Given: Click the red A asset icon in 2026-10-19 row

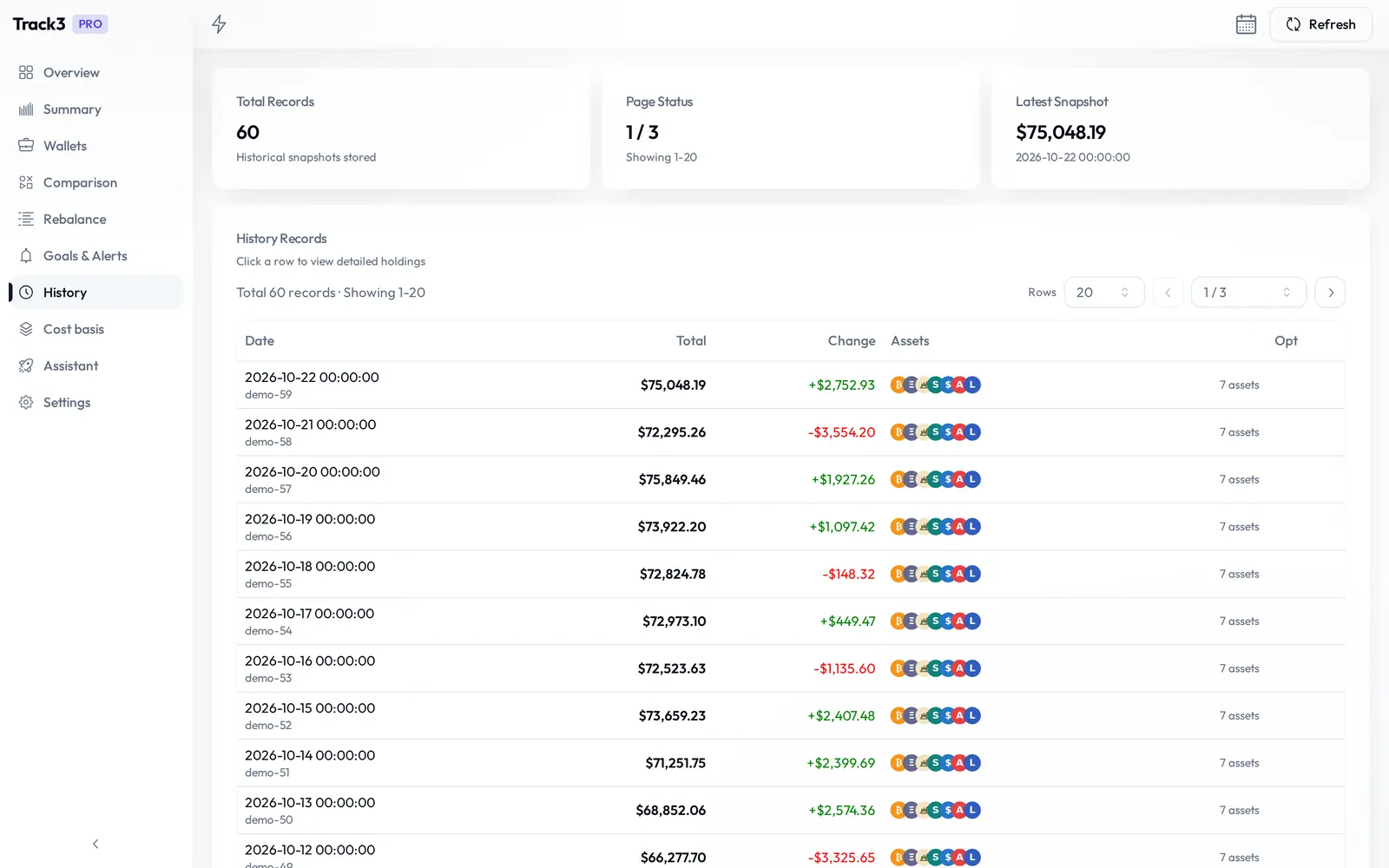Looking at the screenshot, I should pos(959,527).
